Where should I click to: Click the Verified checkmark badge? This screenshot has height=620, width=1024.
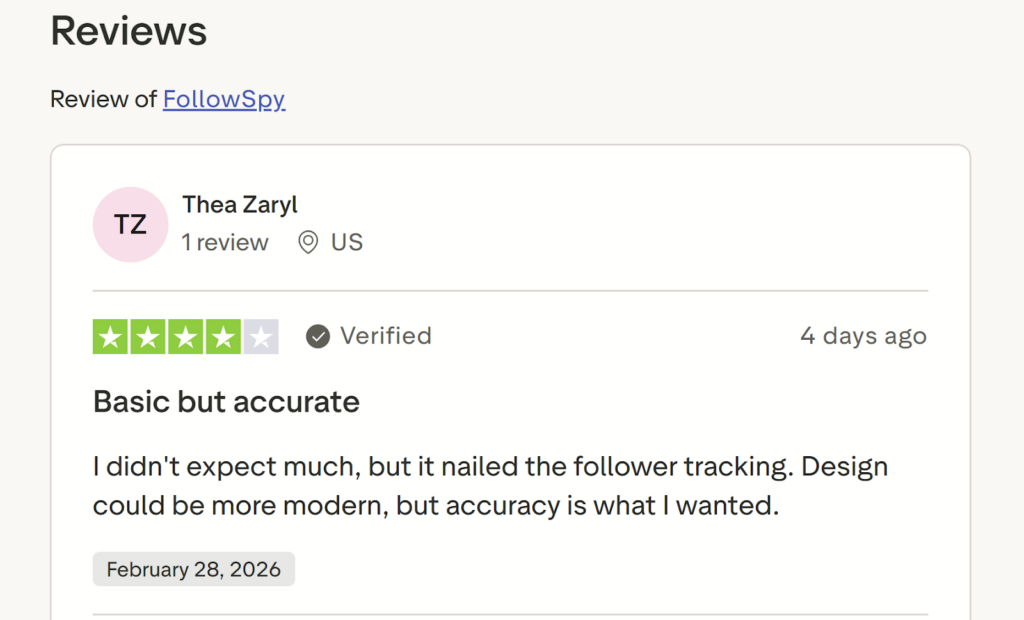coord(317,336)
